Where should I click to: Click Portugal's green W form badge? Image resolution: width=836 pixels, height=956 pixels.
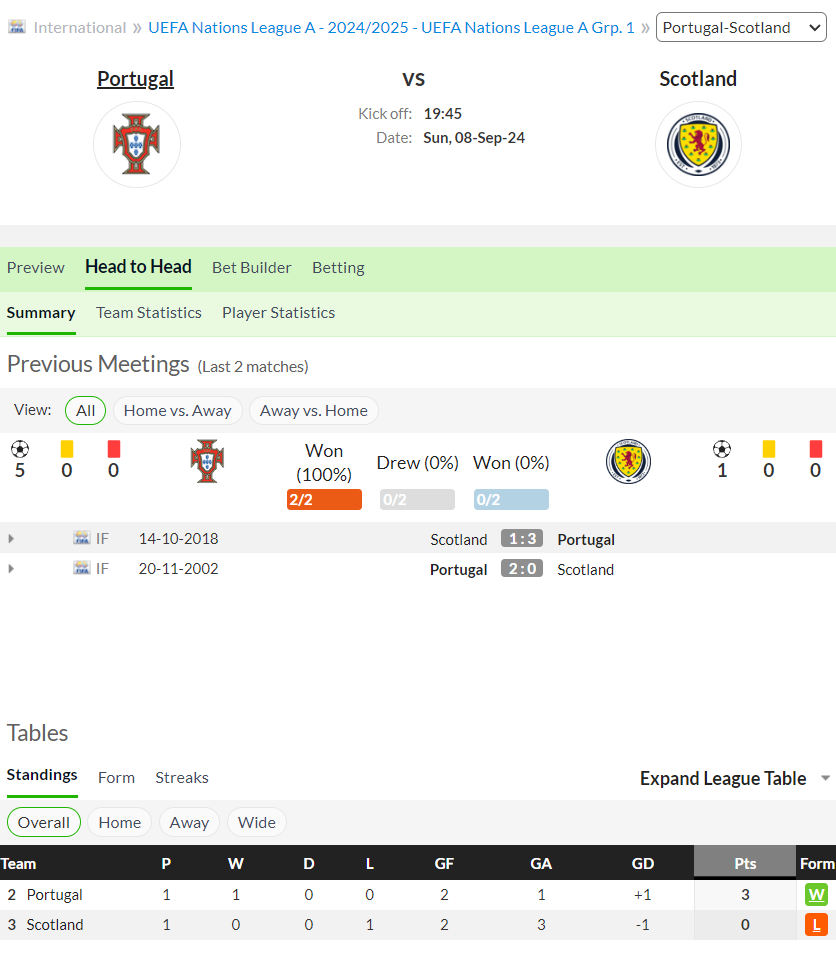coord(816,894)
